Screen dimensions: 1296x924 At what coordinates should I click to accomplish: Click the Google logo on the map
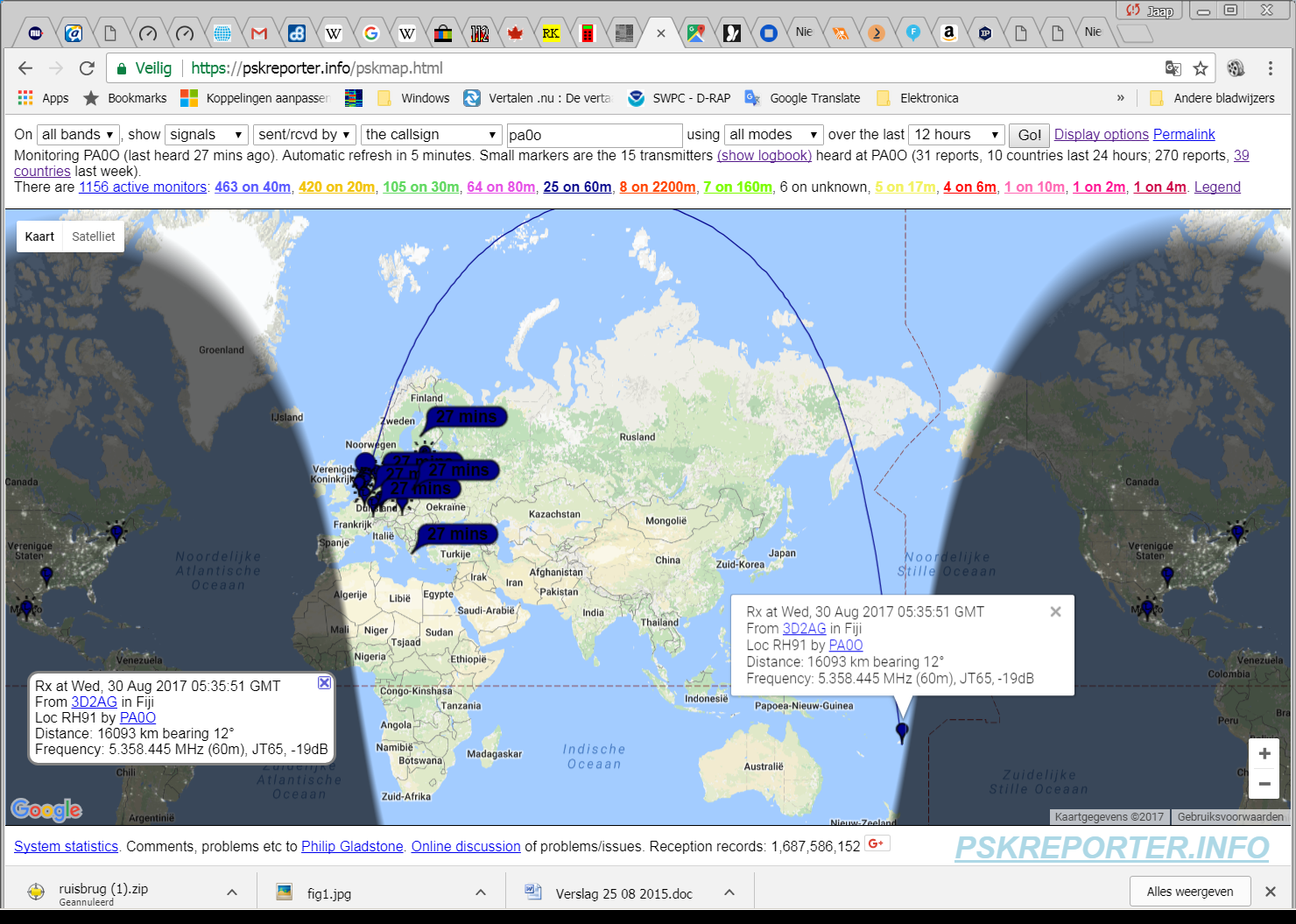point(46,809)
